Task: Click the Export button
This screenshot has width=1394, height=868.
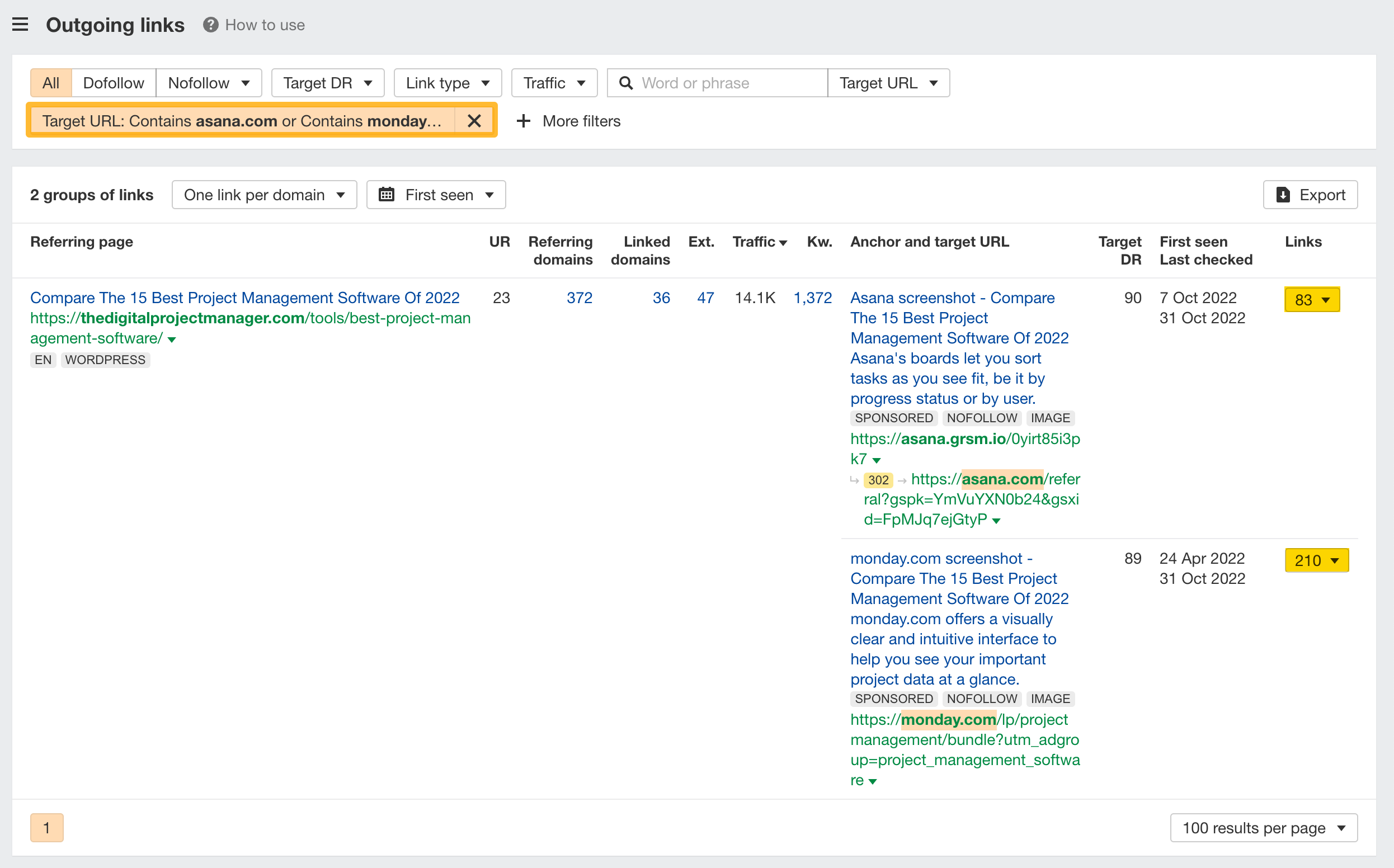Action: [x=1310, y=195]
